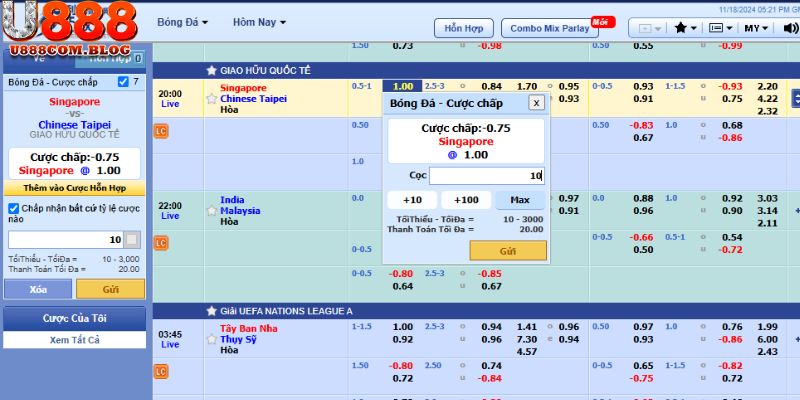Screen dimensions: 800x400
Task: Click Malaysia team name
Action: pyautogui.click(x=240, y=210)
